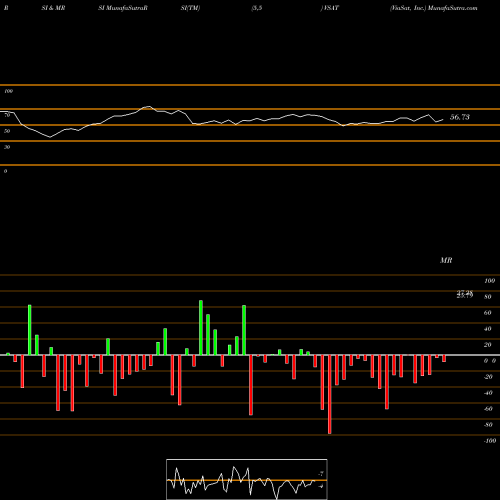Click the MR axis label -60
Viewport: 500px width, 500px height.
(x=488, y=409)
